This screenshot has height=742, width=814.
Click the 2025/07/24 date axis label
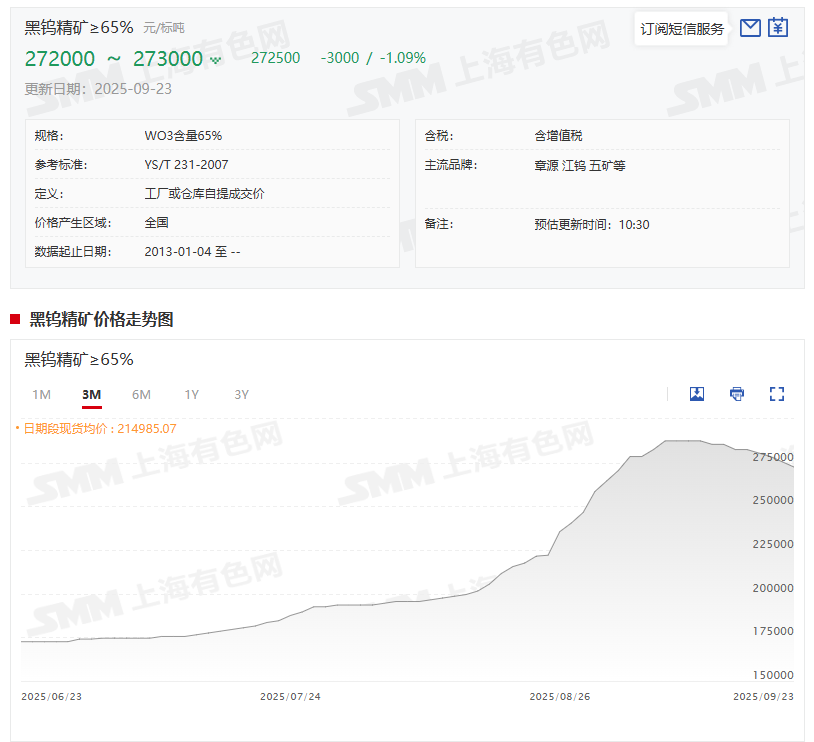click(290, 696)
